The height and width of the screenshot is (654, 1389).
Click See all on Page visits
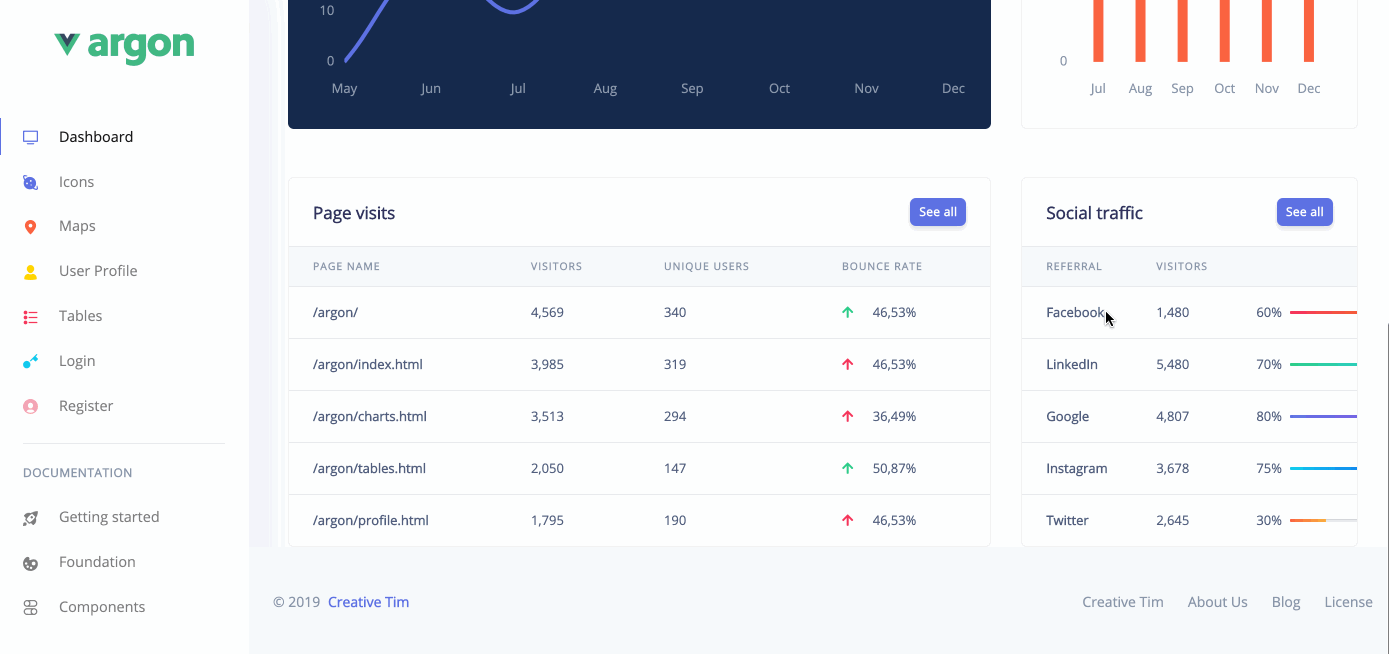(937, 212)
